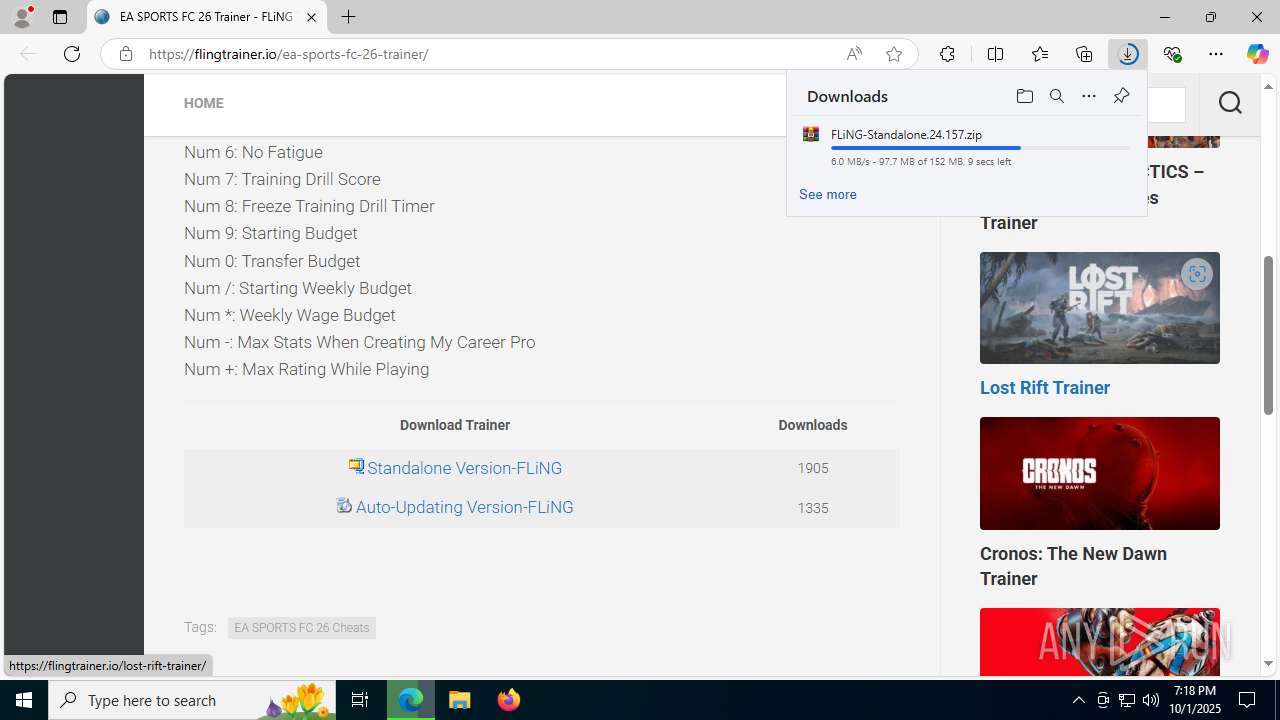Show hidden system tray icons
The image size is (1280, 720).
click(x=1078, y=700)
